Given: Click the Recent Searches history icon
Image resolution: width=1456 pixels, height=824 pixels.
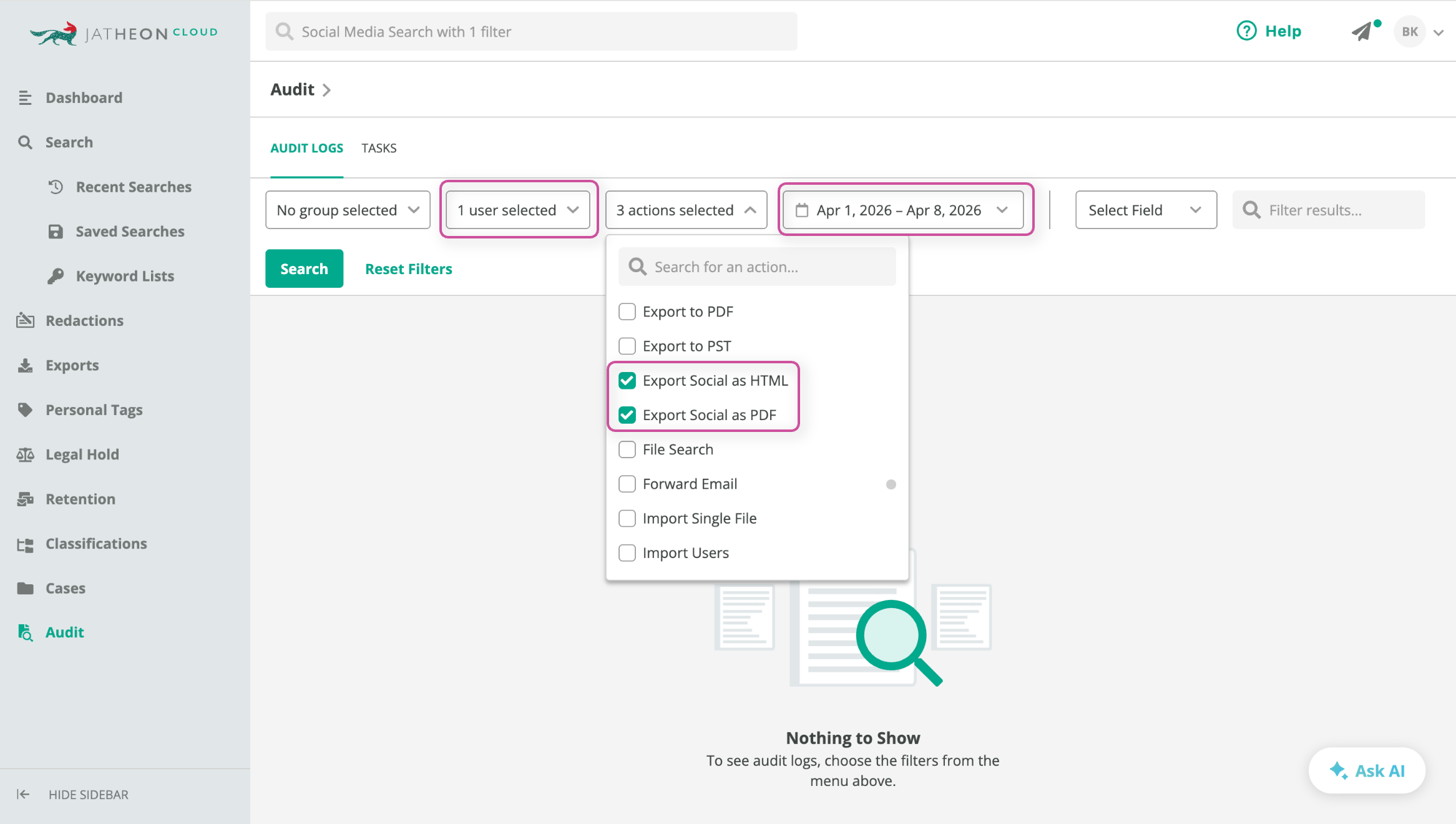Looking at the screenshot, I should (56, 187).
